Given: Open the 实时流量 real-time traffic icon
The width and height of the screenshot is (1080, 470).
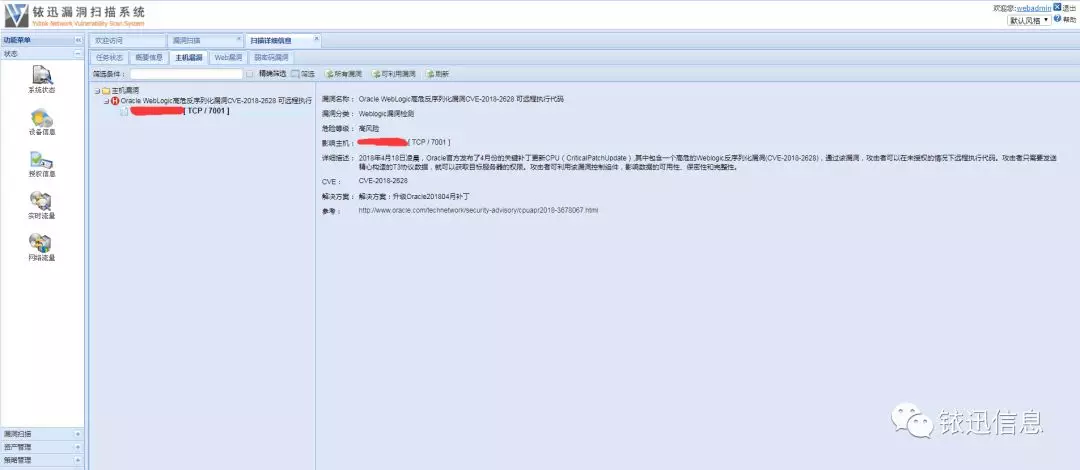Looking at the screenshot, I should point(41,201).
